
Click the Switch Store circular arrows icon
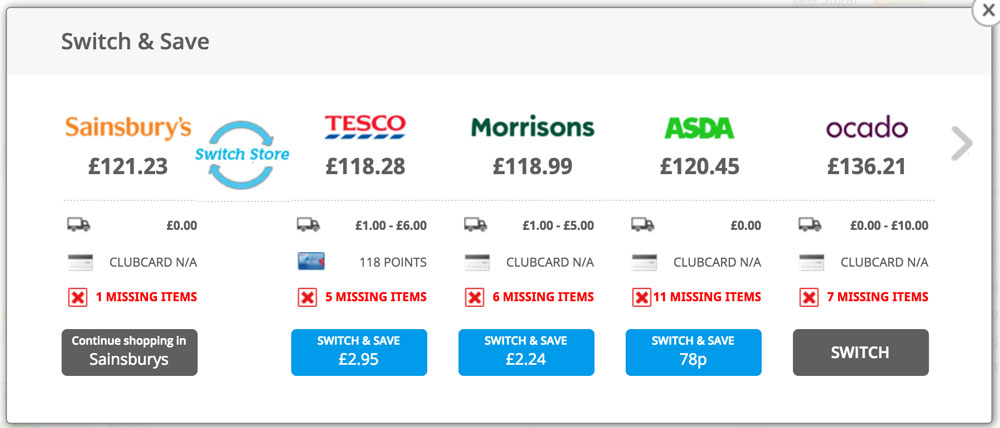coord(242,154)
